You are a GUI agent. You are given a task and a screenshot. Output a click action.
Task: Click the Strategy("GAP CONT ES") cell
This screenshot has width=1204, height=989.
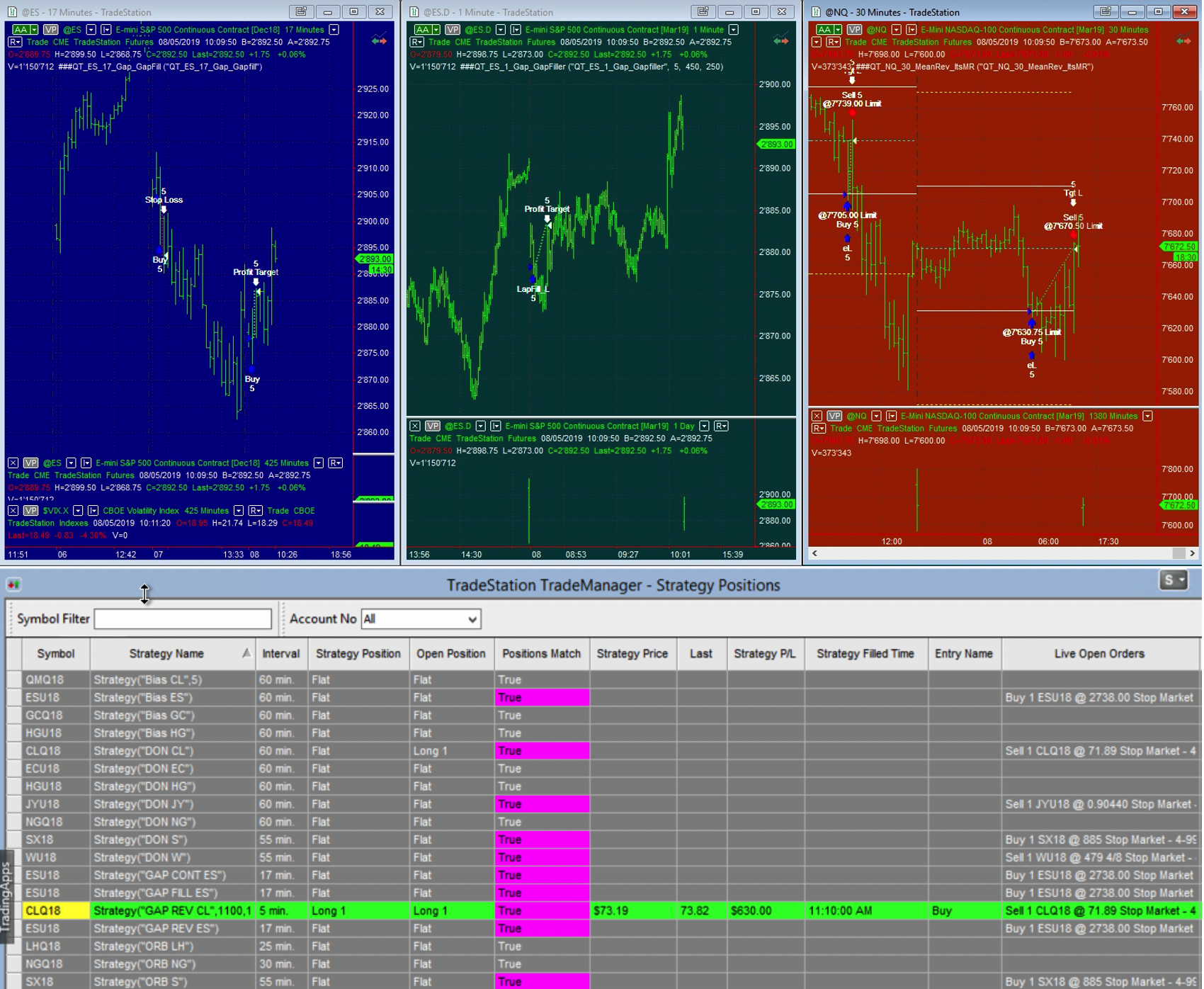tap(172, 875)
